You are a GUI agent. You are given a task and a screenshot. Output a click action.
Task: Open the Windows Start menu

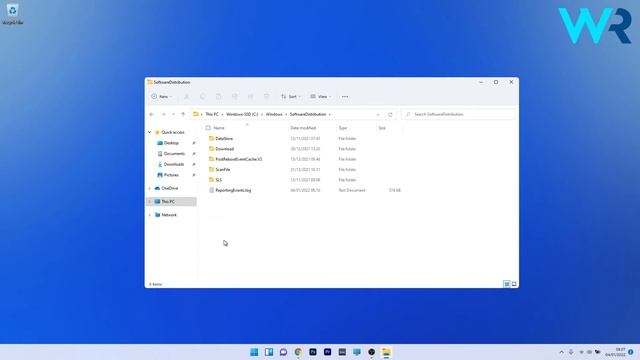pos(254,352)
